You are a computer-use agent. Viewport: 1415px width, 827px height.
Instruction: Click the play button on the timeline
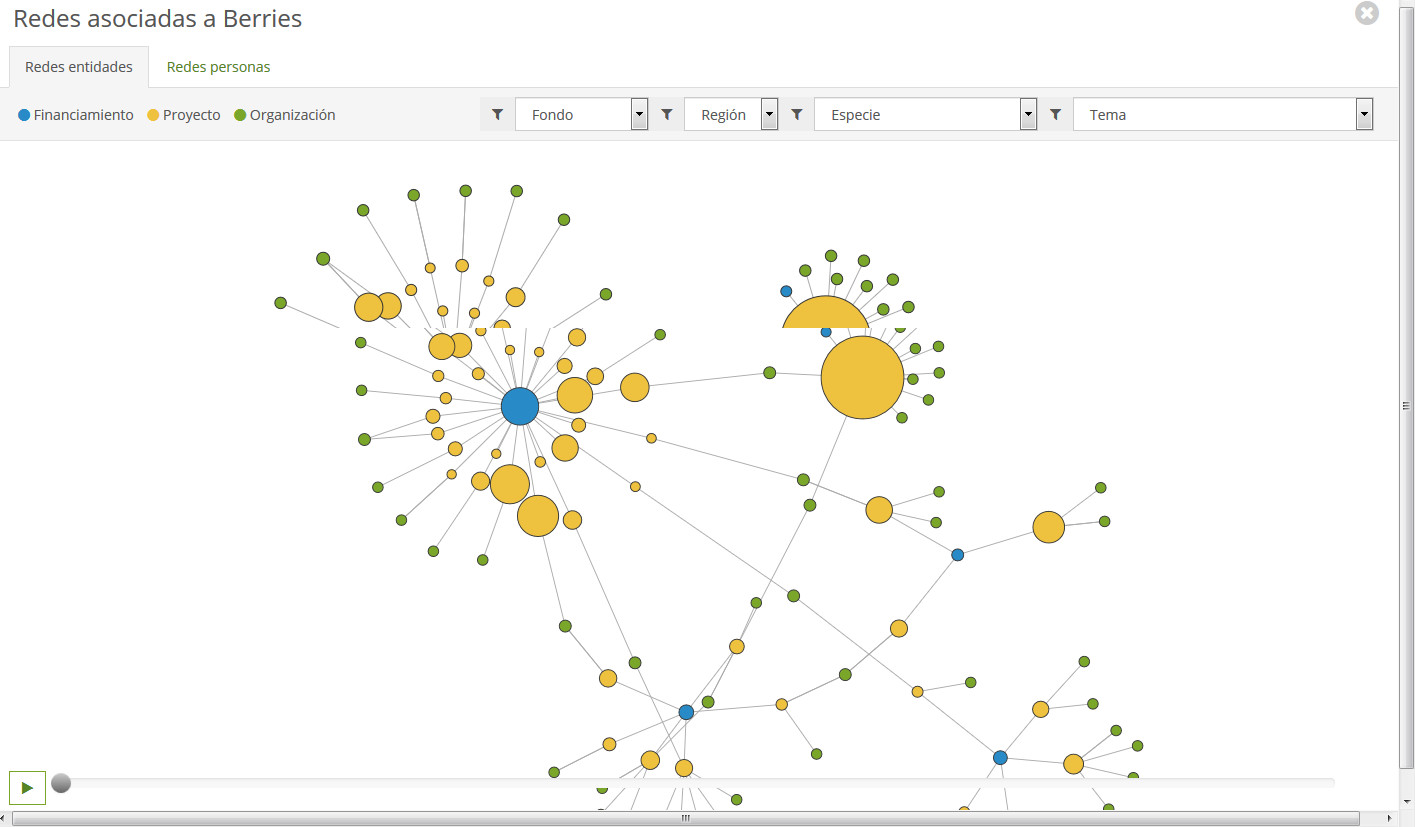pos(27,787)
